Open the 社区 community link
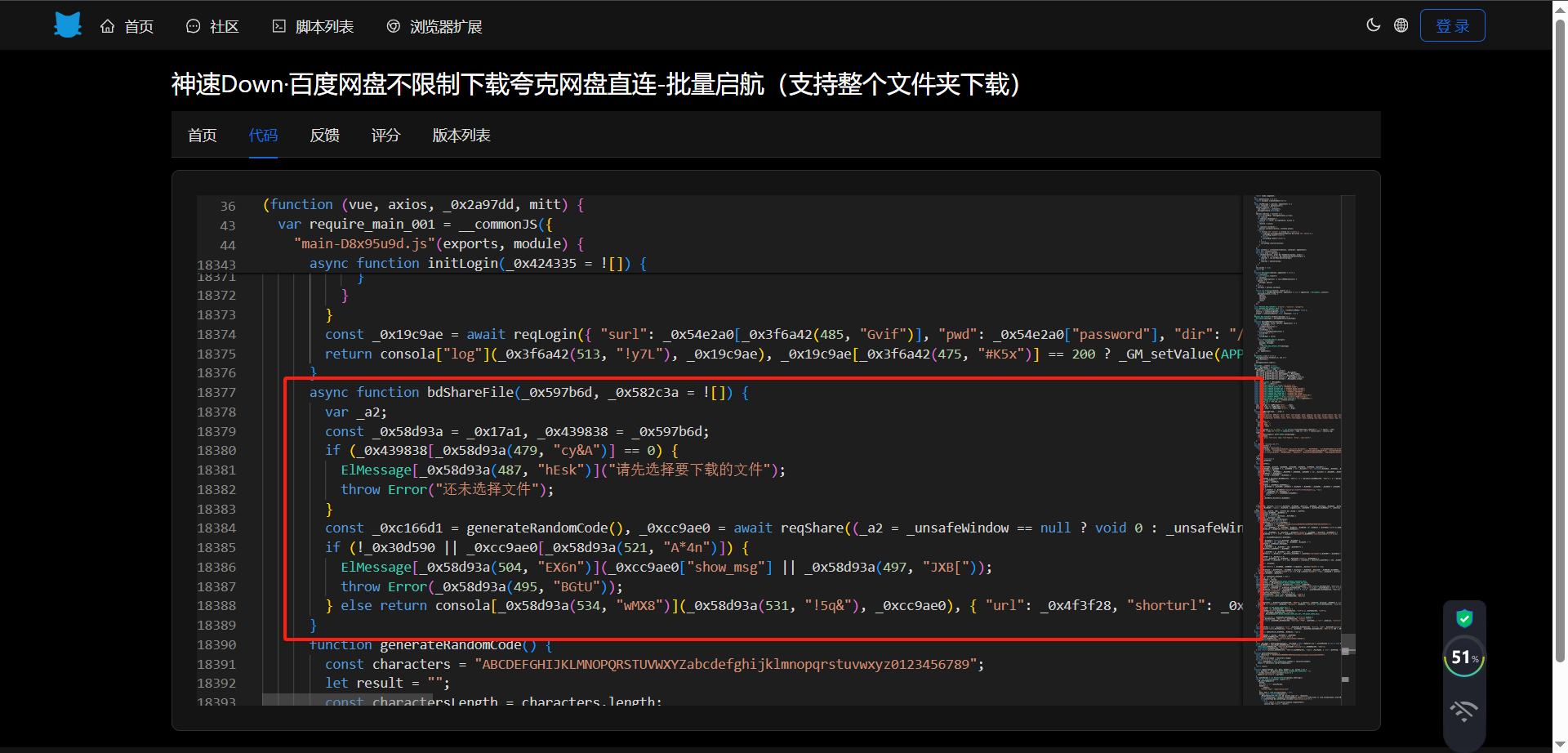This screenshot has width=1568, height=753. point(212,27)
